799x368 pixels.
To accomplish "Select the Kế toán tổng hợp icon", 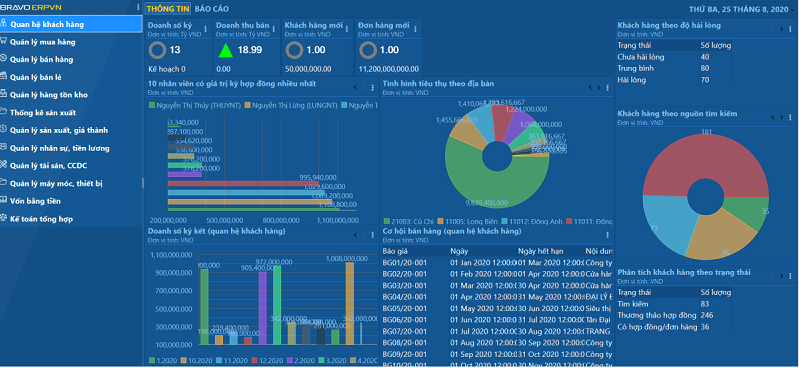I will (4, 218).
